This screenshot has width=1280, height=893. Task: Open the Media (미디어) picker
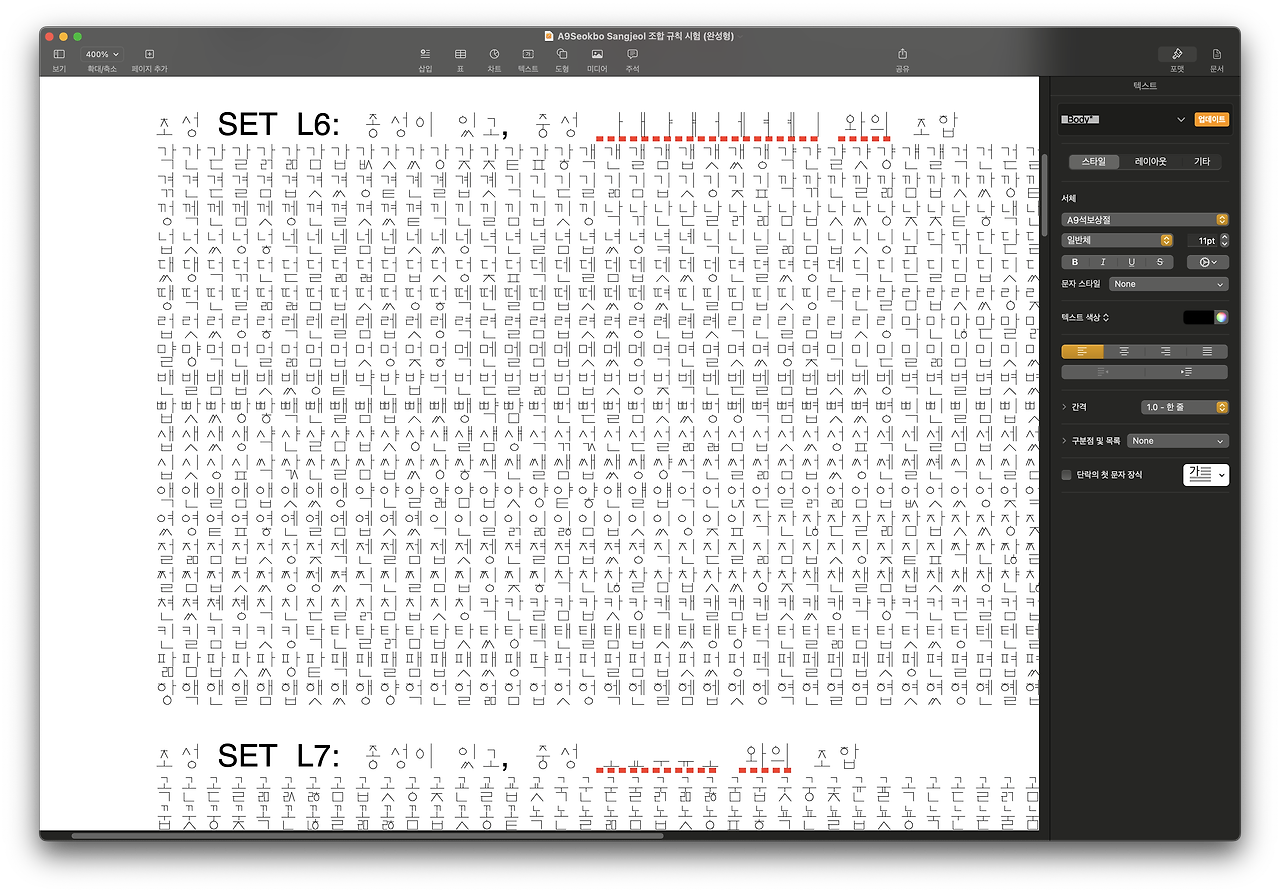(x=597, y=54)
